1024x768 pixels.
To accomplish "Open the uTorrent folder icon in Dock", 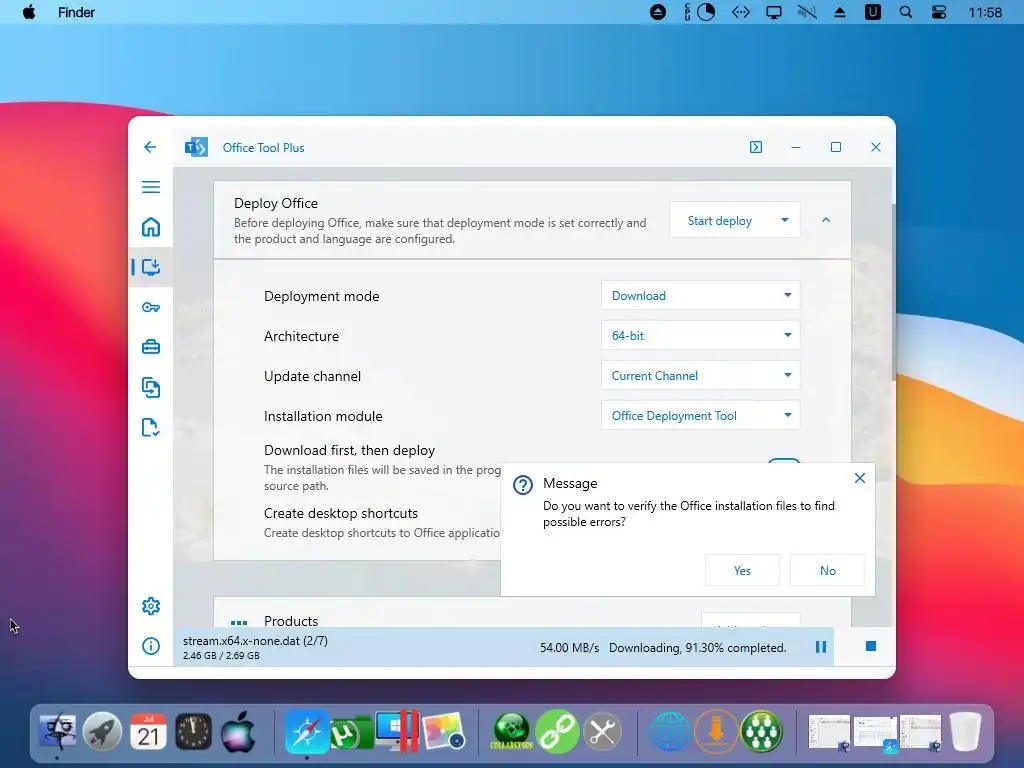I will click(x=351, y=733).
